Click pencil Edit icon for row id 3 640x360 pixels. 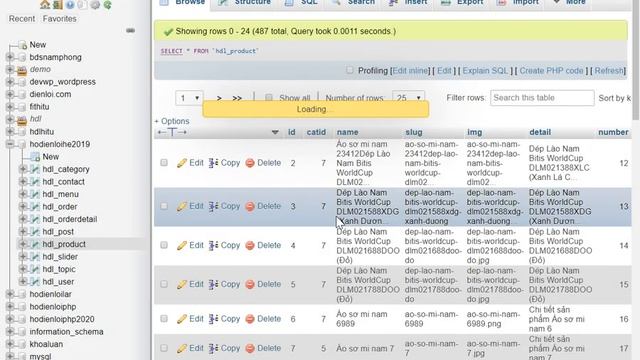[x=182, y=207]
